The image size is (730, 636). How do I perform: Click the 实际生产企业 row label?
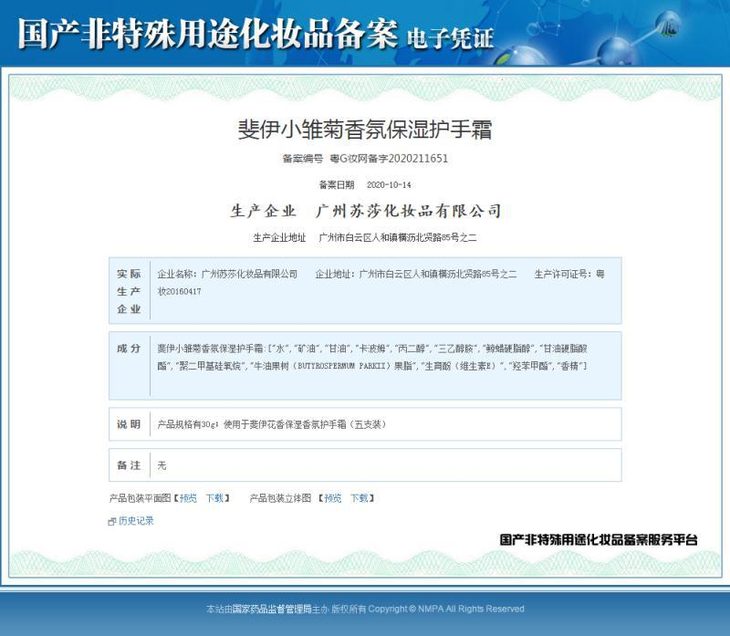point(129,291)
